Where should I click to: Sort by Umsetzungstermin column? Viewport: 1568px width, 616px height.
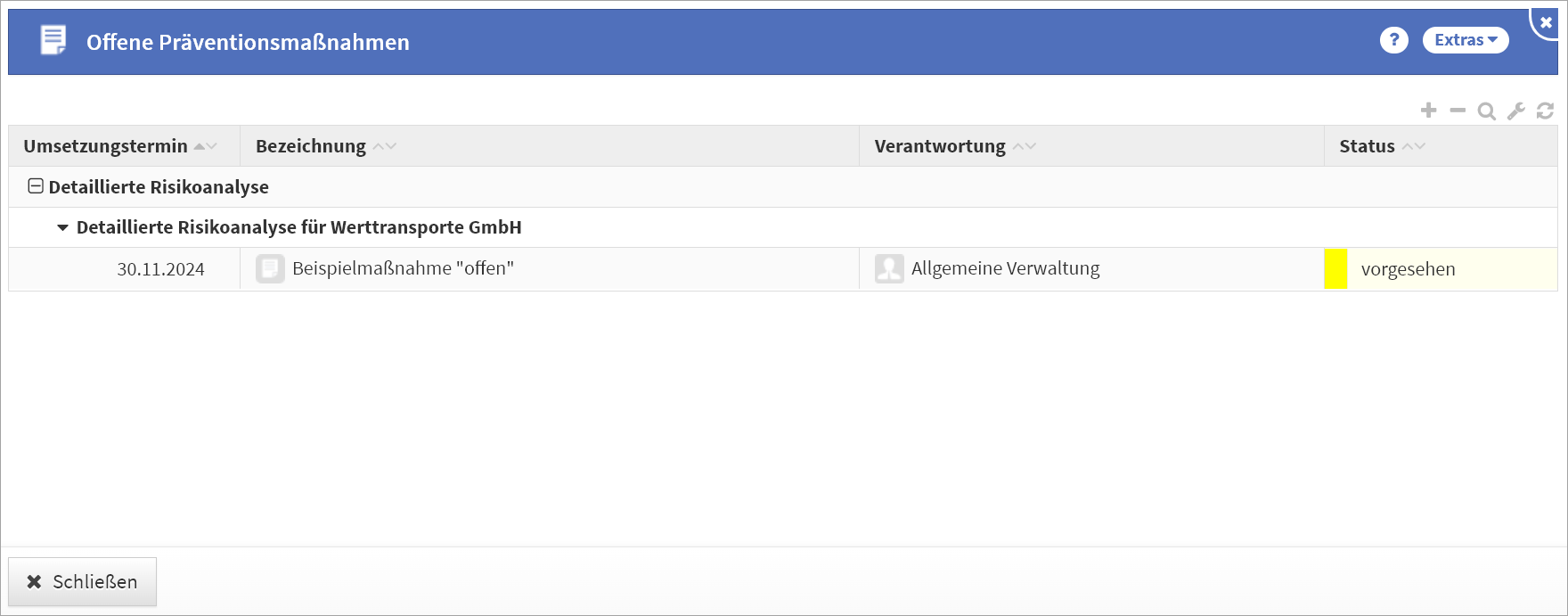click(x=106, y=146)
